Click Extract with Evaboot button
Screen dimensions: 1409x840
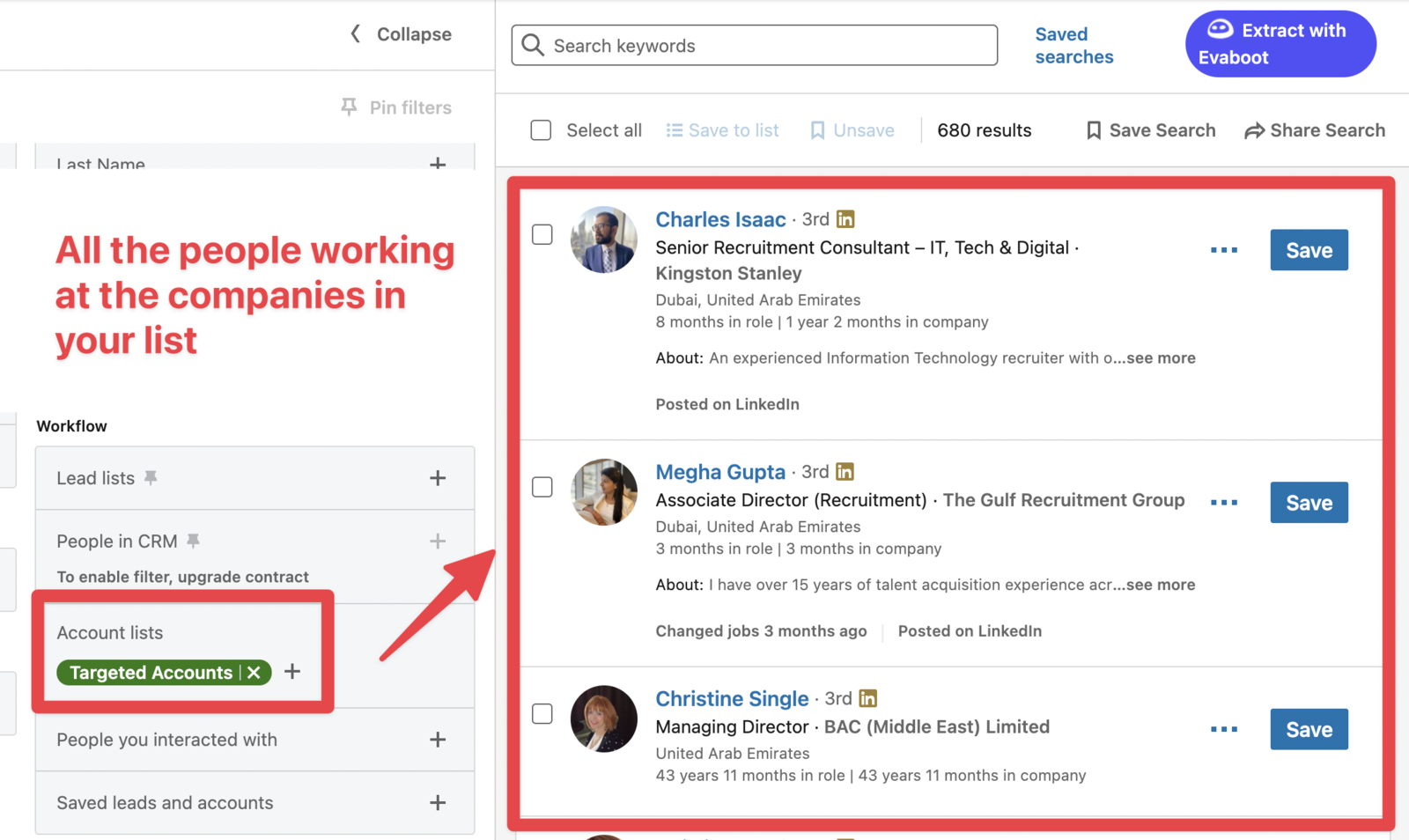coord(1280,44)
